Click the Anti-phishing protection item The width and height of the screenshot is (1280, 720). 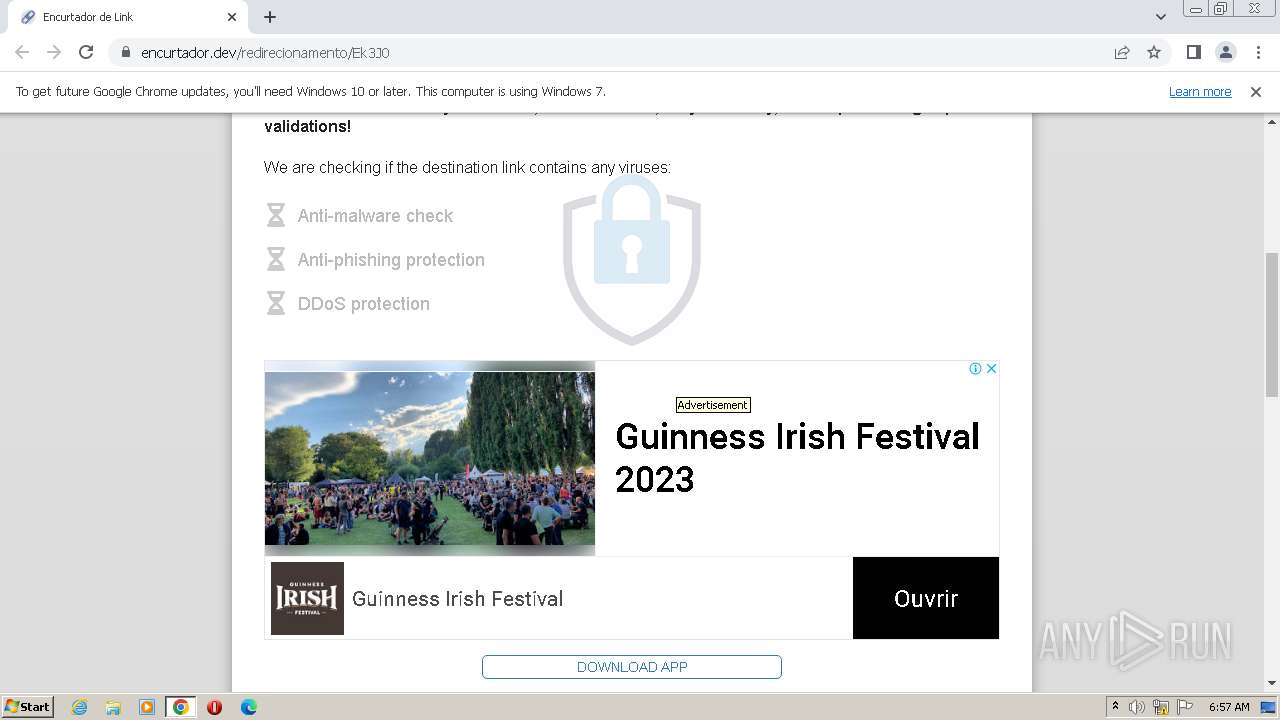click(x=391, y=260)
